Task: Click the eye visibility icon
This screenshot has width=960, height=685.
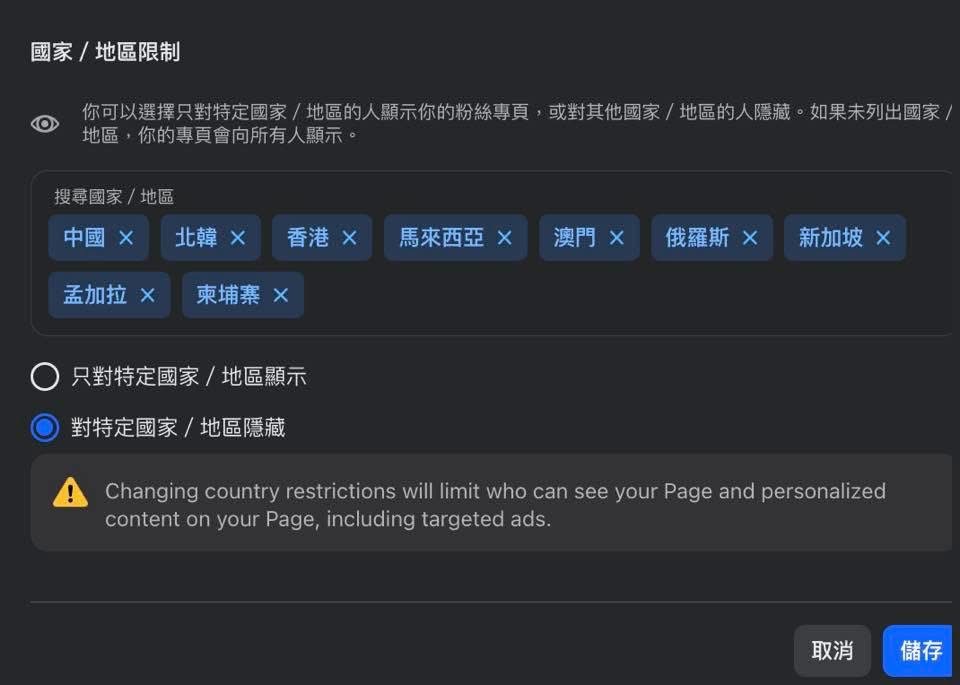Action: 45,124
